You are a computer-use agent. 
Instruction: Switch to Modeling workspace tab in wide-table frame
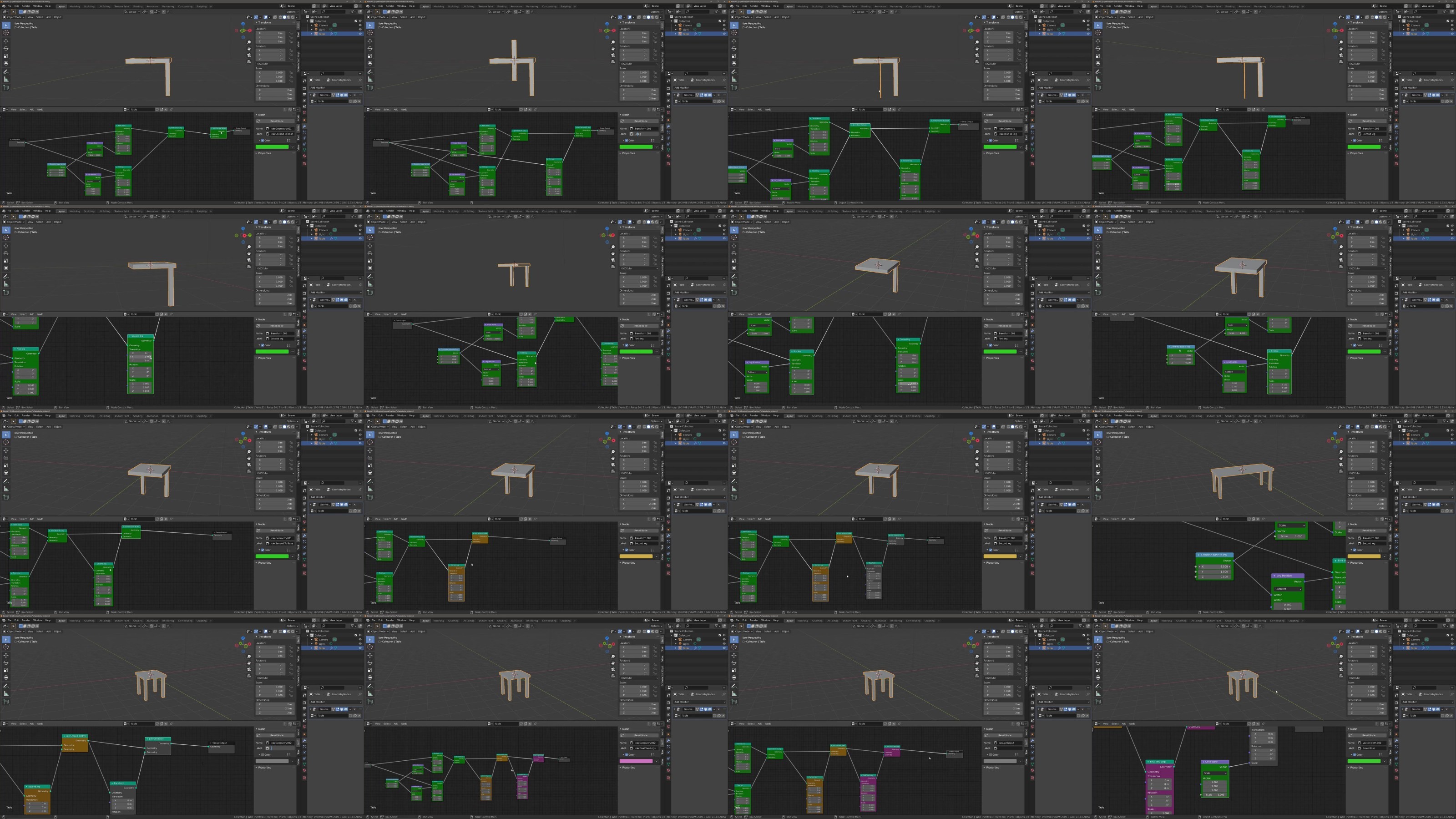click(1166, 416)
